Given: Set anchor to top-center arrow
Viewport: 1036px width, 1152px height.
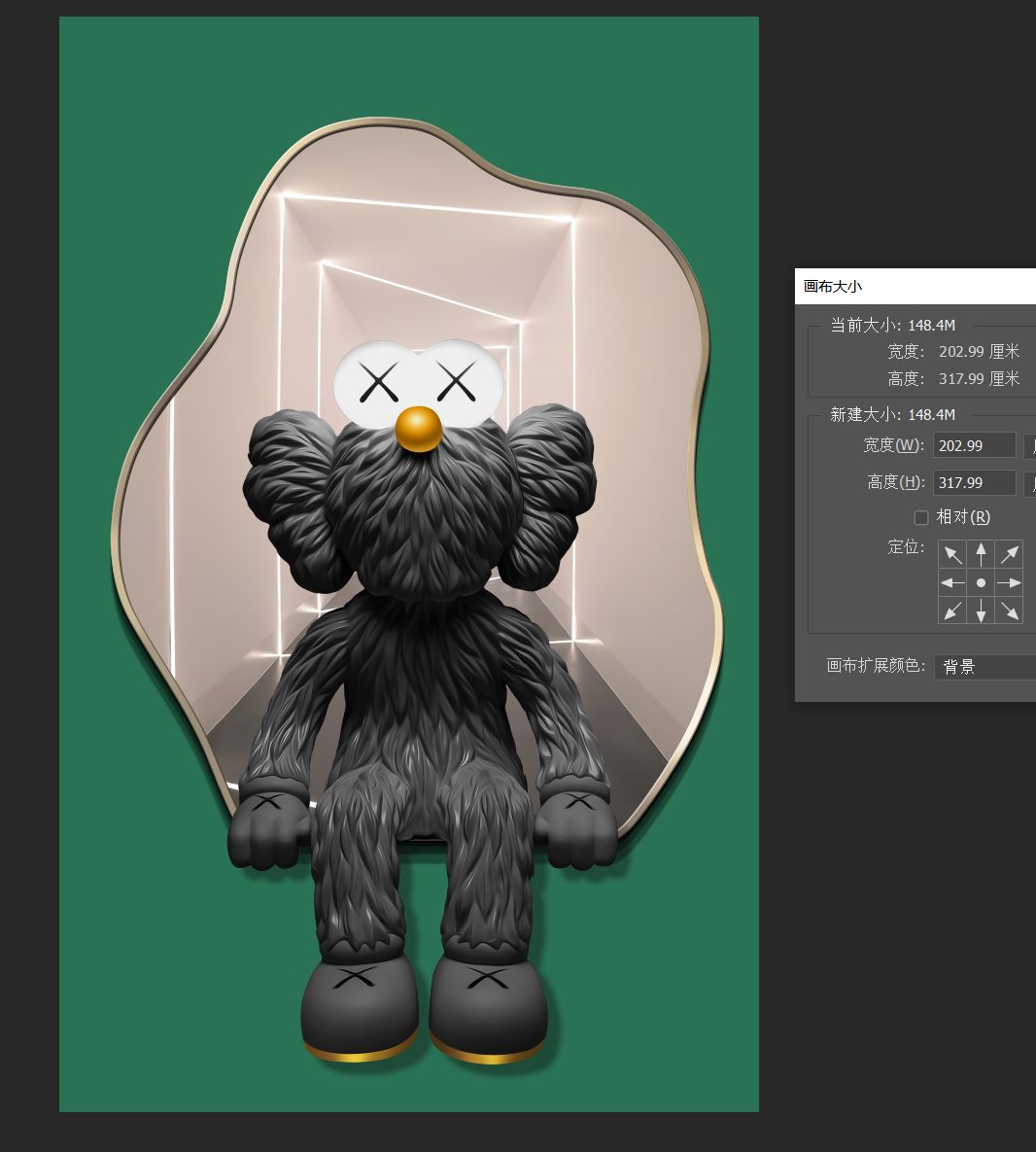Looking at the screenshot, I should pos(981,555).
